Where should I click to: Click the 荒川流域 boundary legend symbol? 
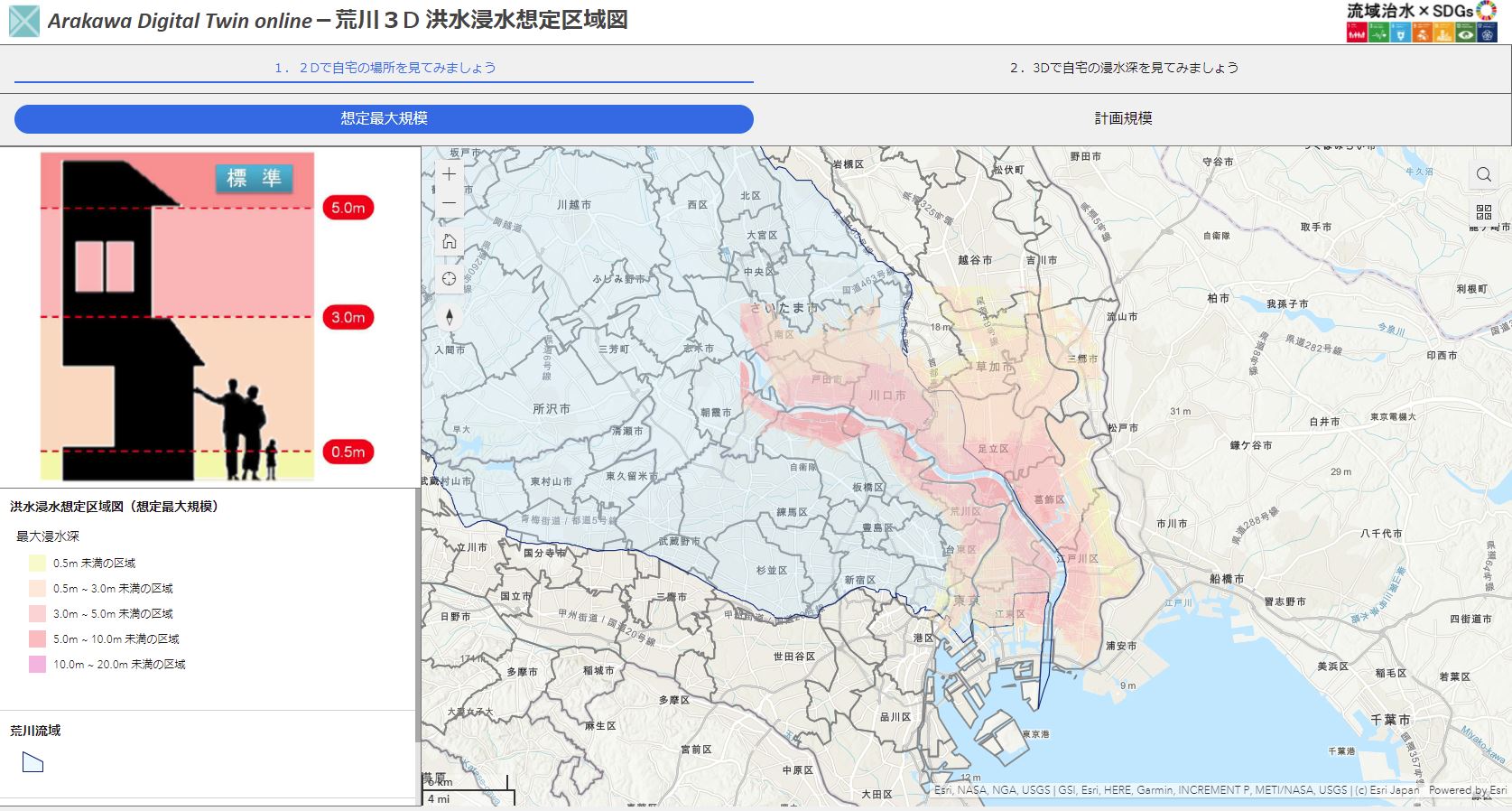click(x=32, y=763)
